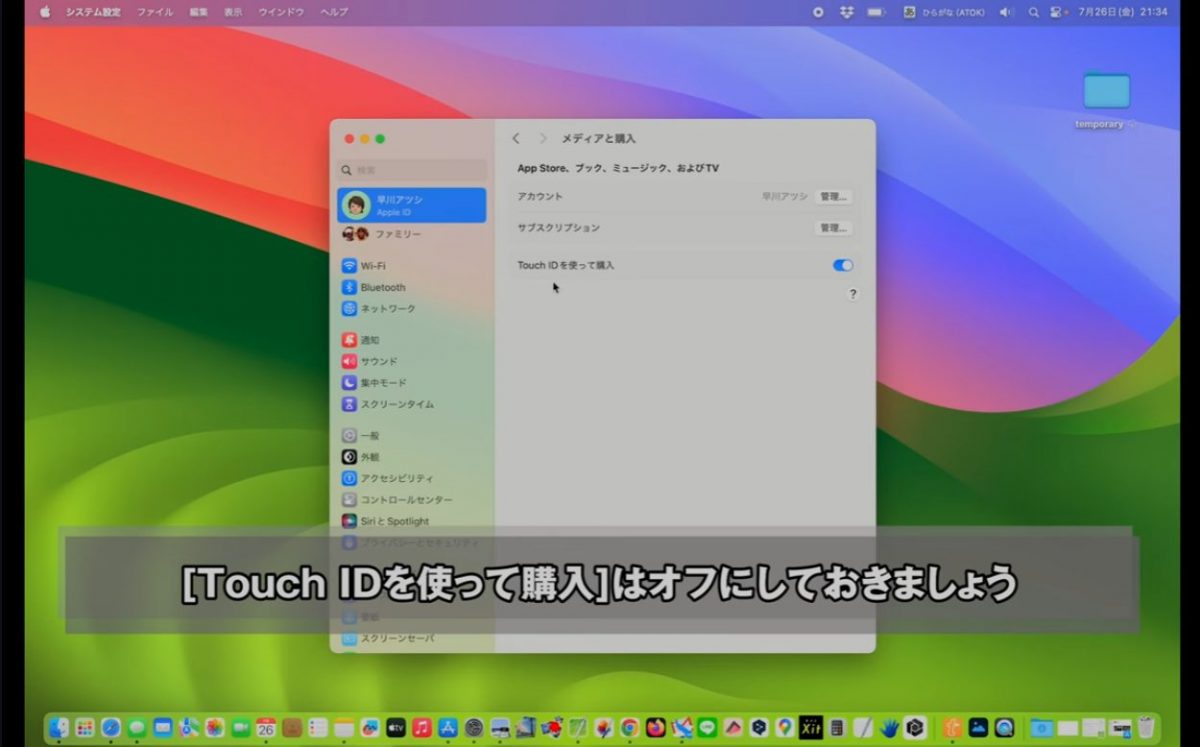Click 管理… button for アカウント

833,197
